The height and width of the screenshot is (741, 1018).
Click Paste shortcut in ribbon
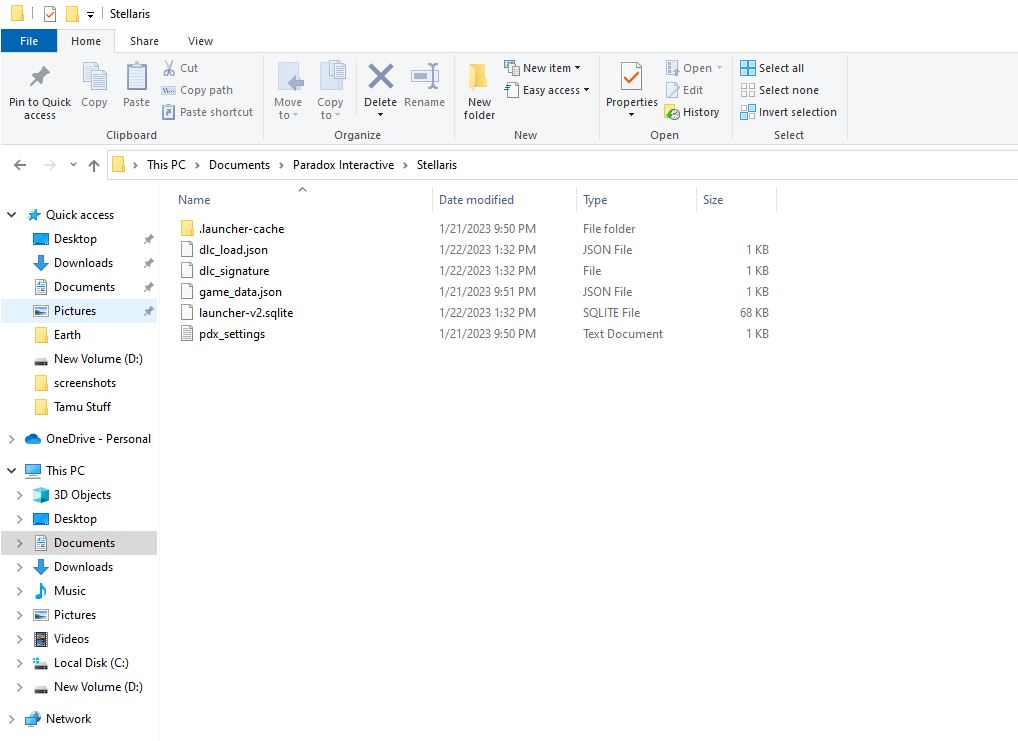pos(208,112)
